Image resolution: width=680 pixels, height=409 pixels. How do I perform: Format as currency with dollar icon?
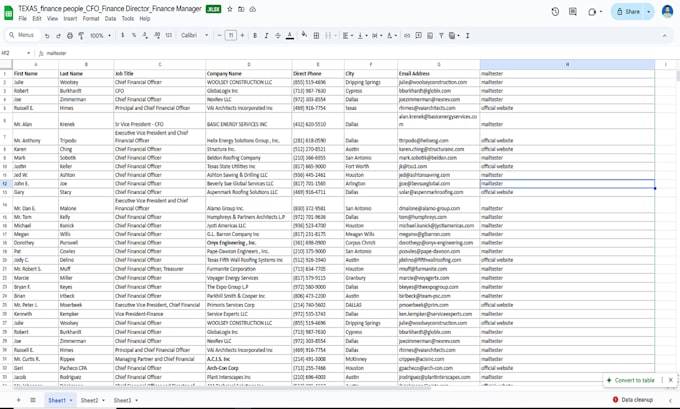tap(123, 35)
